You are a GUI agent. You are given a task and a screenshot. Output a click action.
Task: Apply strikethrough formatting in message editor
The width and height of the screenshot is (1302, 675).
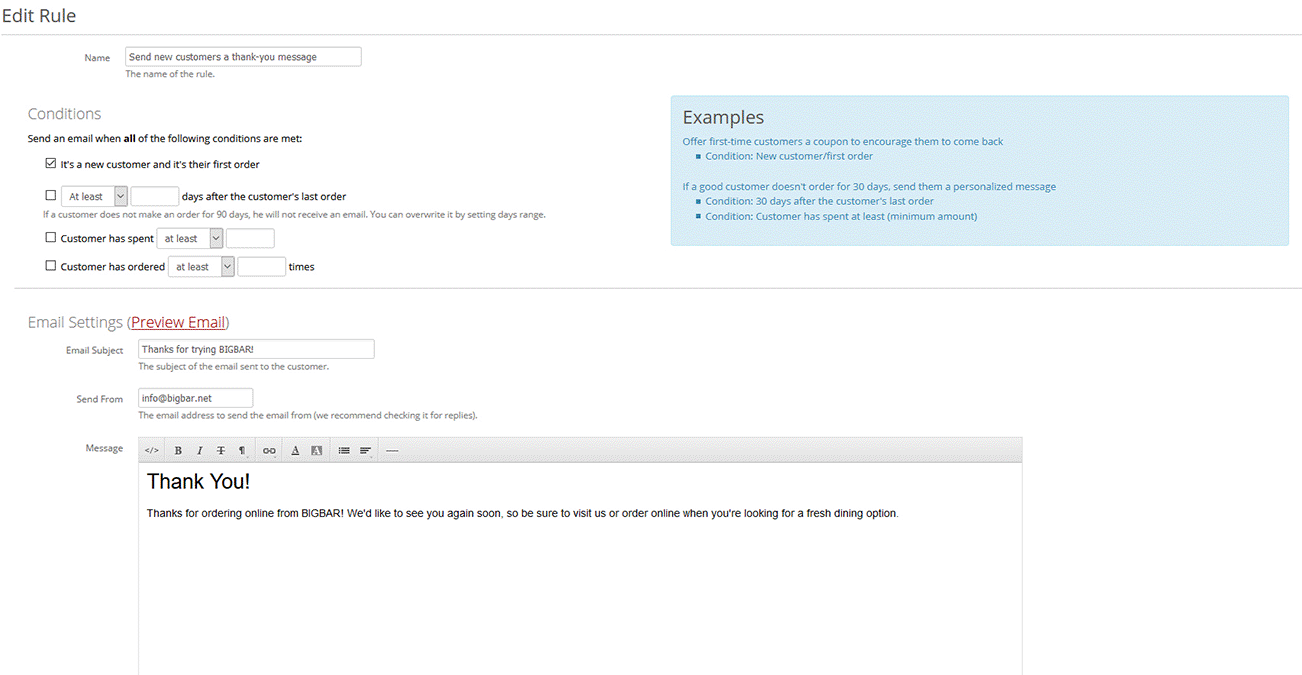click(221, 450)
